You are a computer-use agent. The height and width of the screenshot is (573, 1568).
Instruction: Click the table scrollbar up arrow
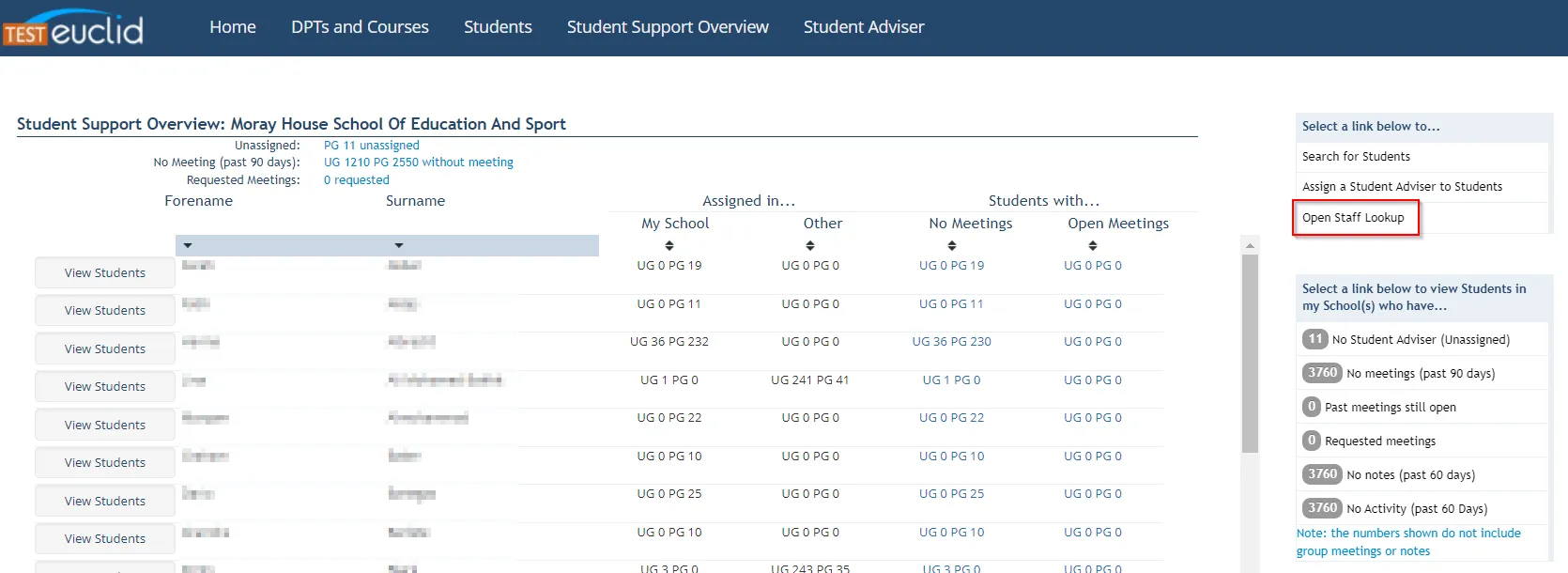pos(1250,245)
